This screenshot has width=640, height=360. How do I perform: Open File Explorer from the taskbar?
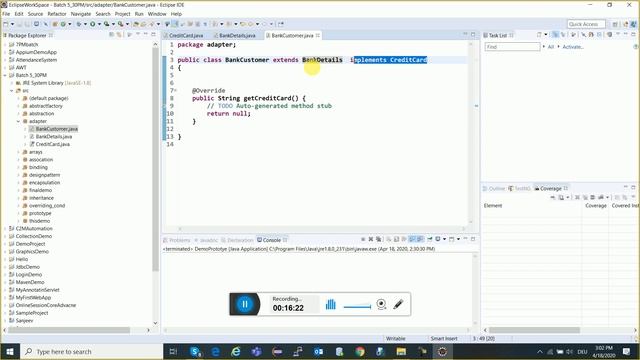(x=401, y=351)
